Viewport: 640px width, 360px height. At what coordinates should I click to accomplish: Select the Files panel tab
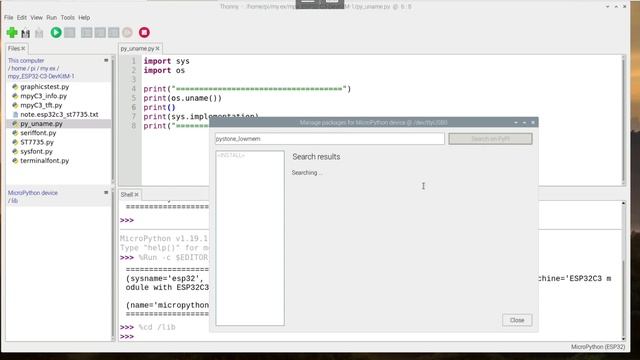[x=13, y=49]
